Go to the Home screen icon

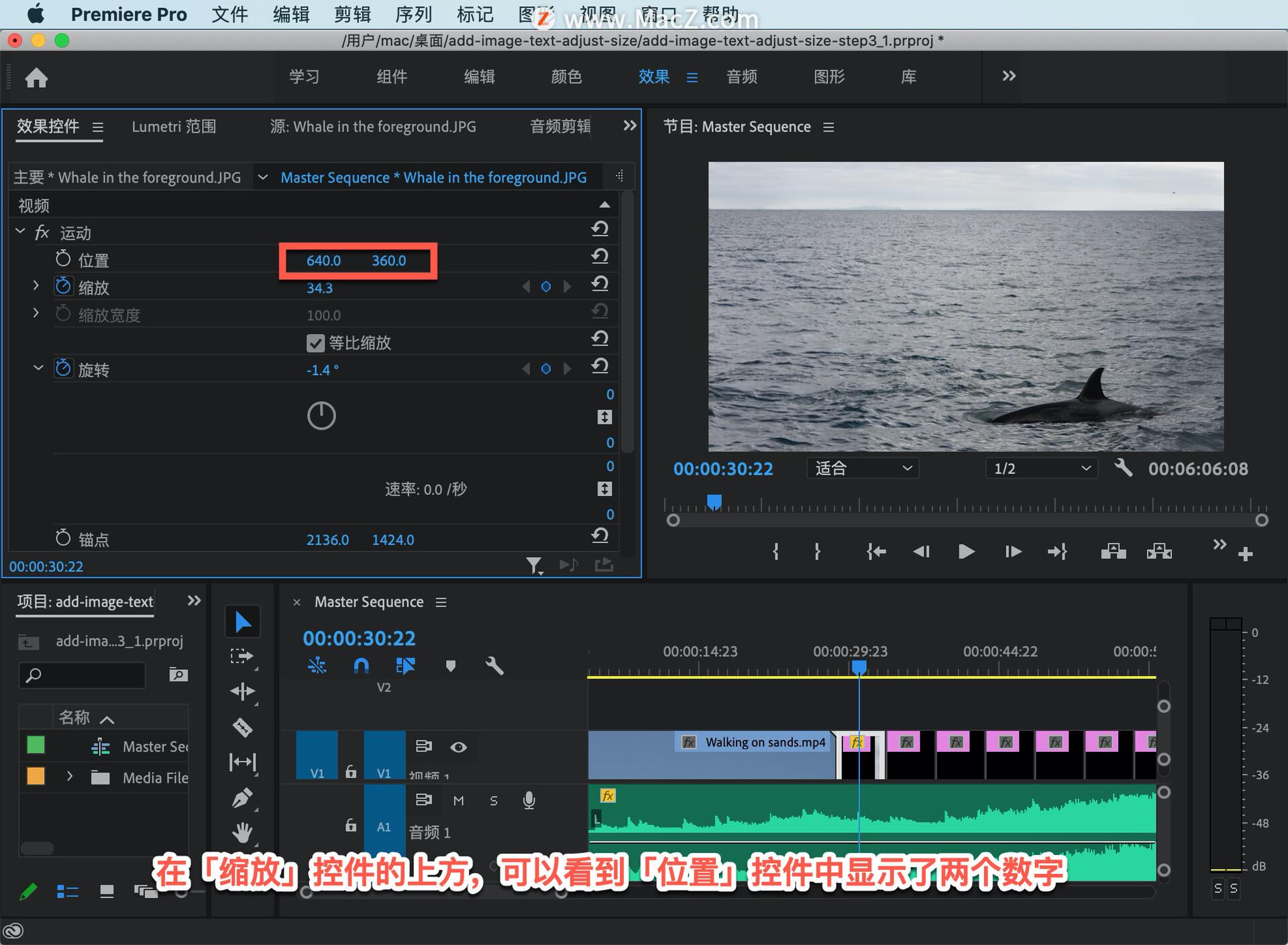pos(36,78)
